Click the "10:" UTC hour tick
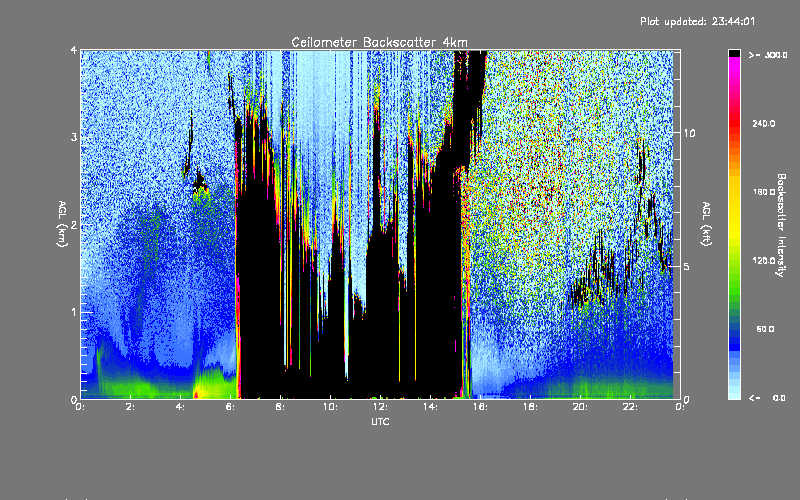This screenshot has width=800, height=500. pyautogui.click(x=330, y=407)
